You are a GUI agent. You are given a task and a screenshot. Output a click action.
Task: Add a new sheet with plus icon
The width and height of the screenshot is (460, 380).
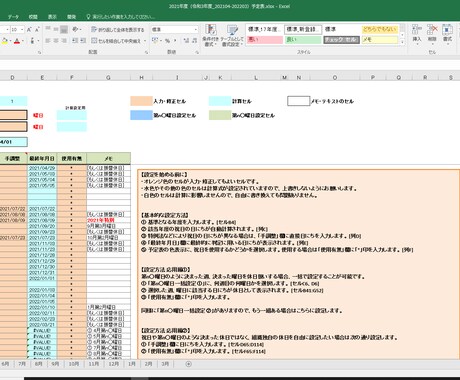188,364
